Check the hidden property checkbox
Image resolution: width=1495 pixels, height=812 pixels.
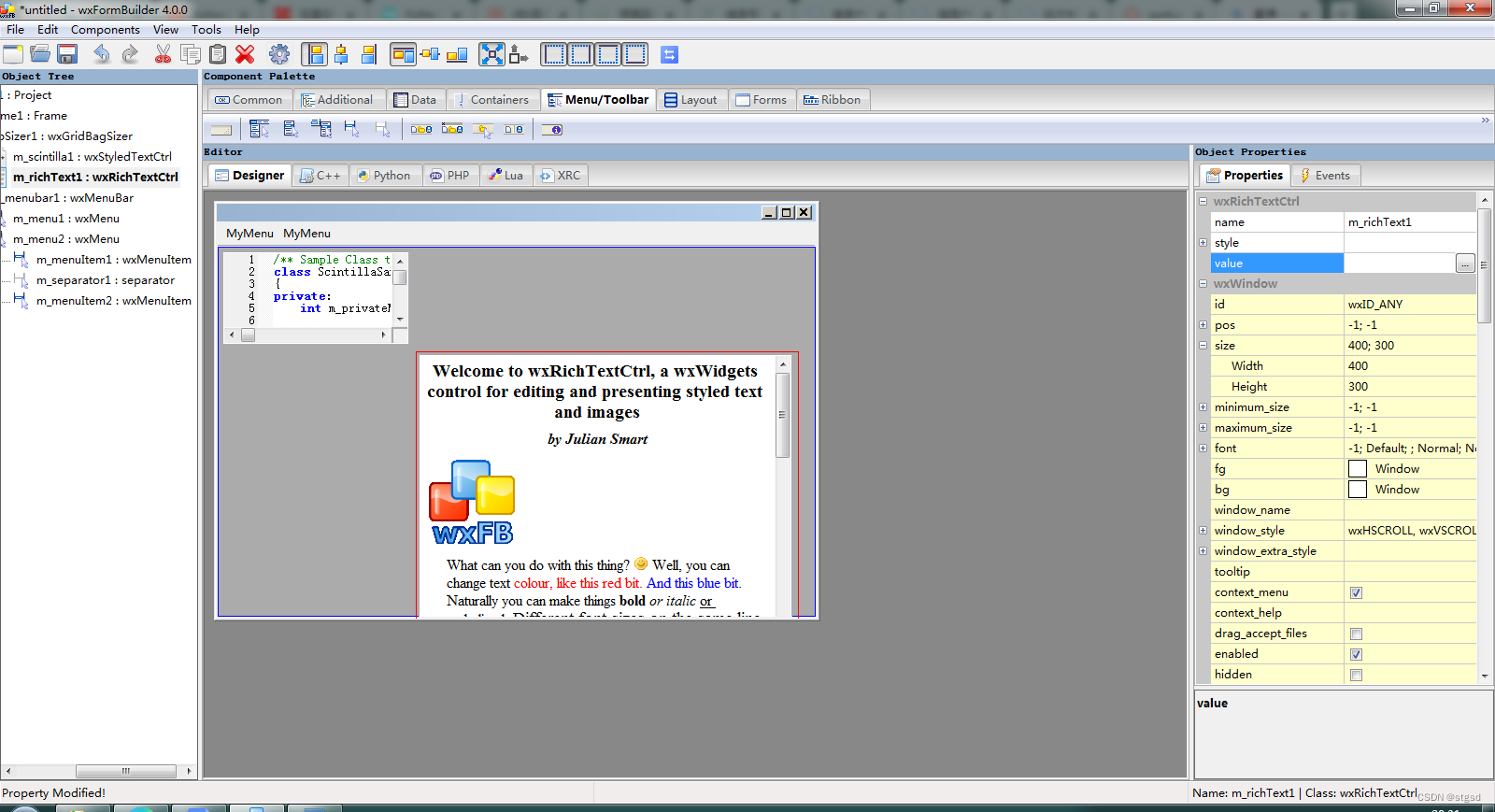(1356, 675)
